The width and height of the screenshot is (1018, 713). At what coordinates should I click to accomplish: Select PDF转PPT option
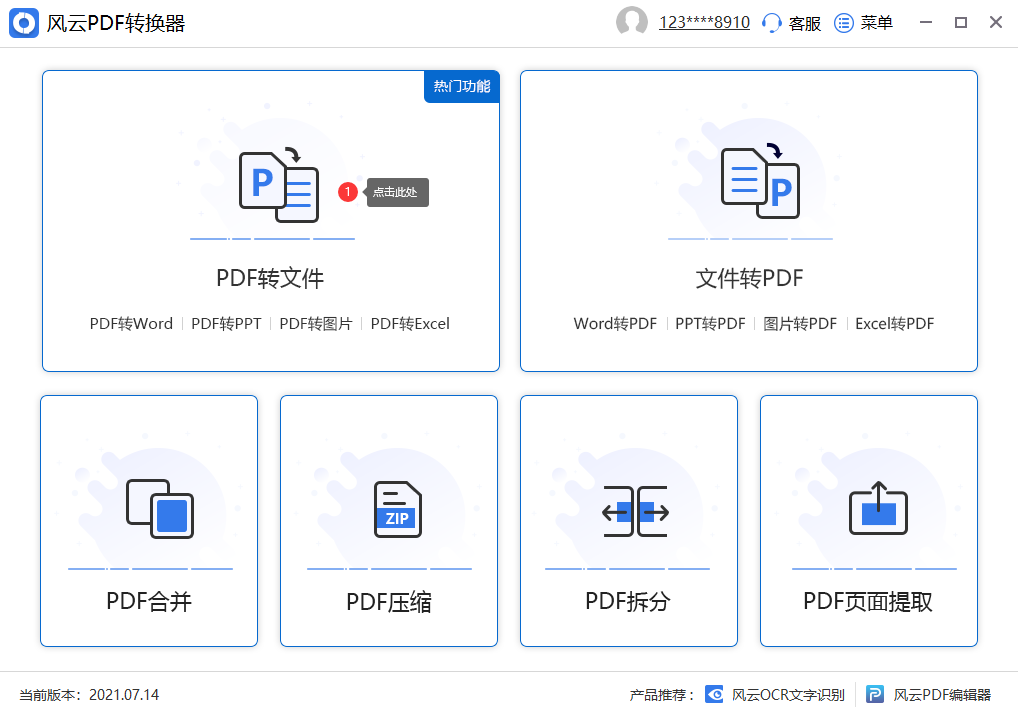tap(225, 324)
